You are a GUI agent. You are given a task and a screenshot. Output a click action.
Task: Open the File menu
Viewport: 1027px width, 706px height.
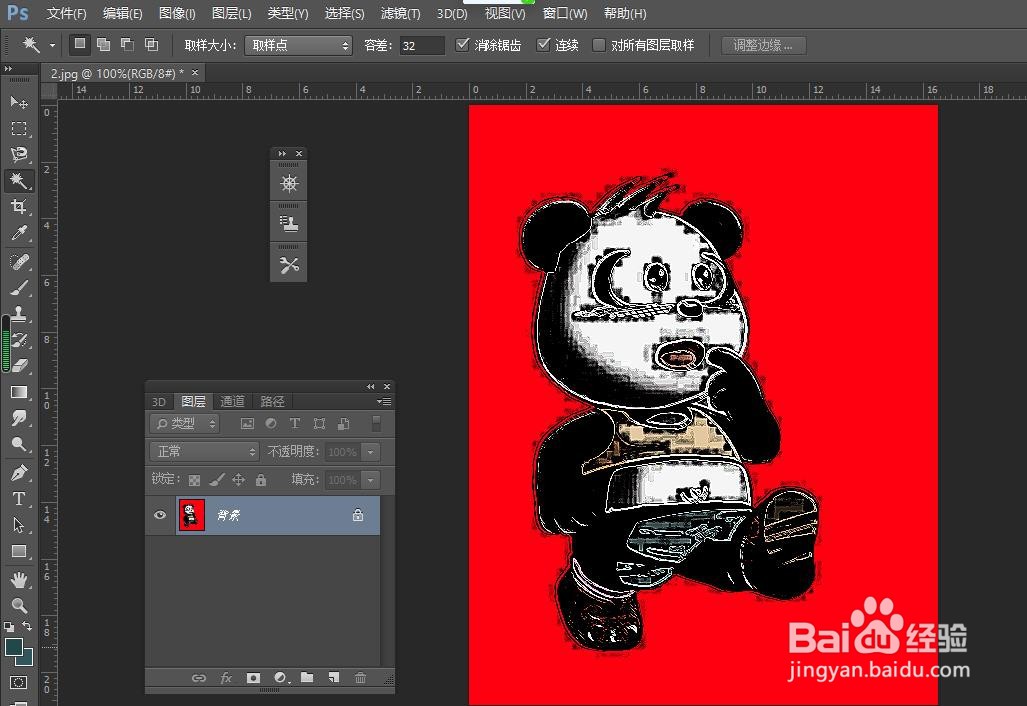point(66,13)
